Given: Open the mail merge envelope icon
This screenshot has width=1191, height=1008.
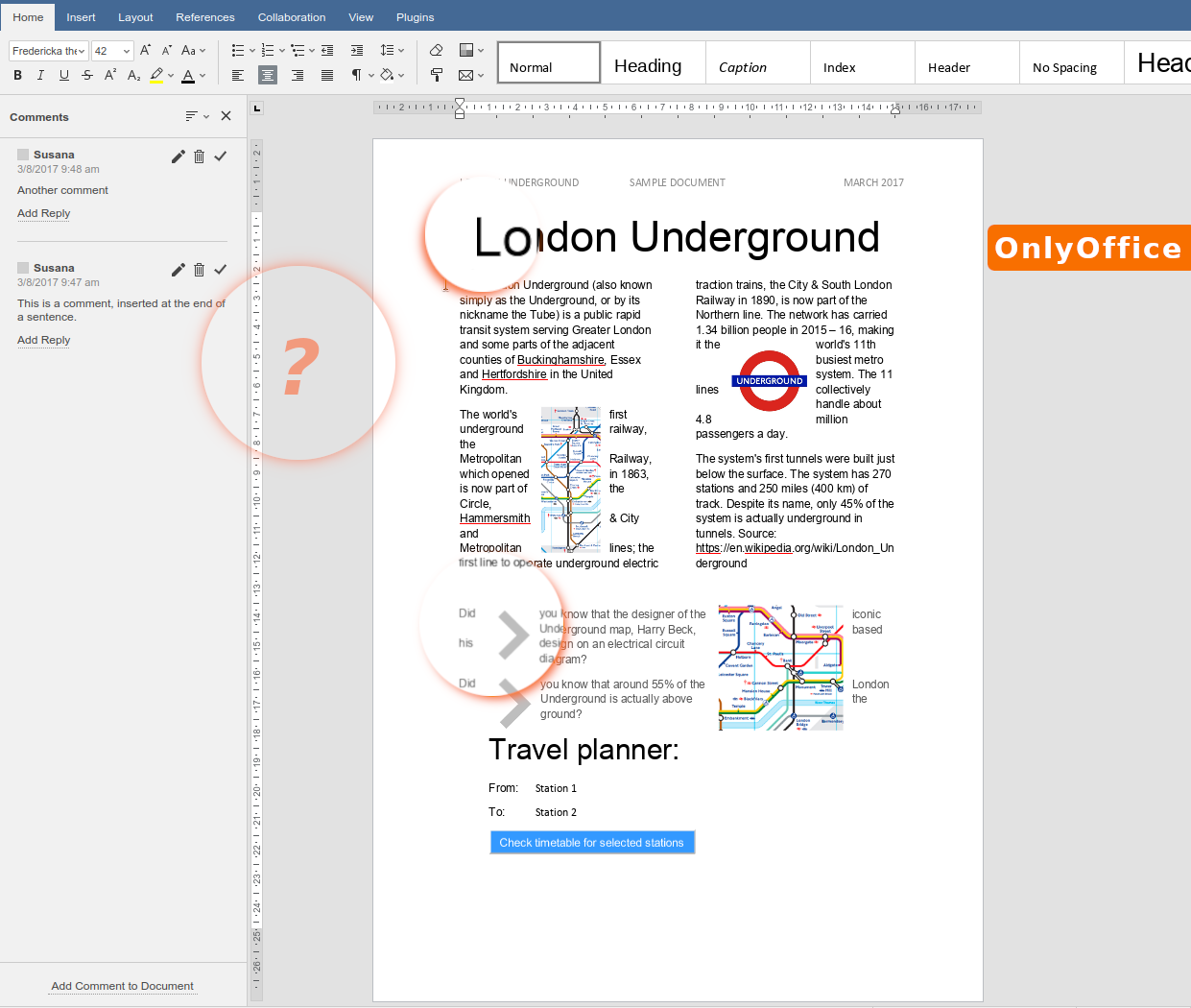Looking at the screenshot, I should click(x=466, y=75).
